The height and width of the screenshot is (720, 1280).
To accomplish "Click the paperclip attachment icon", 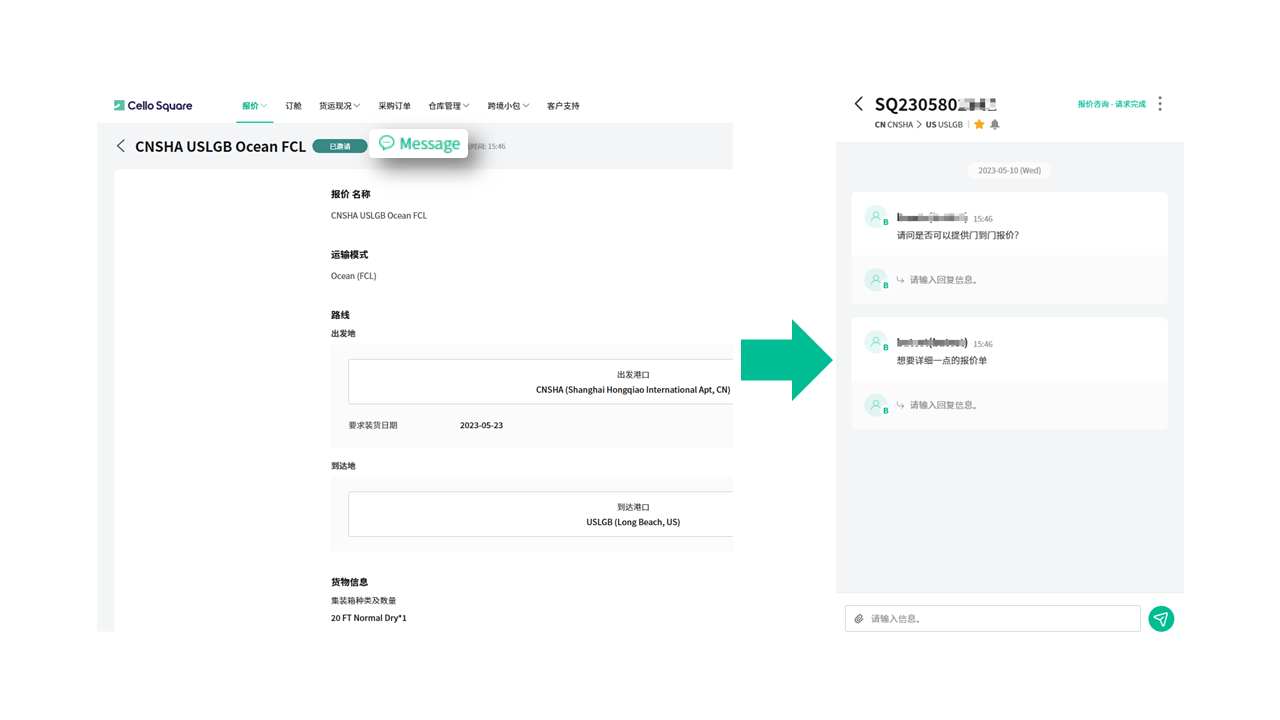I will click(x=858, y=619).
